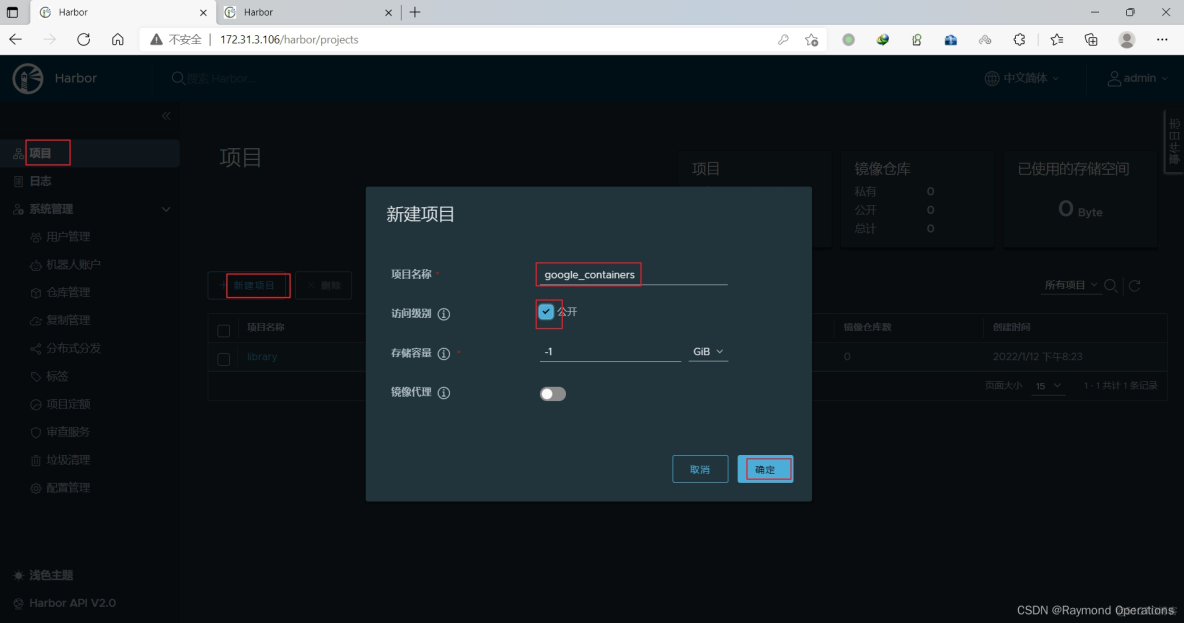Click the proxy cache info icon
This screenshot has height=623, width=1184.
[444, 393]
